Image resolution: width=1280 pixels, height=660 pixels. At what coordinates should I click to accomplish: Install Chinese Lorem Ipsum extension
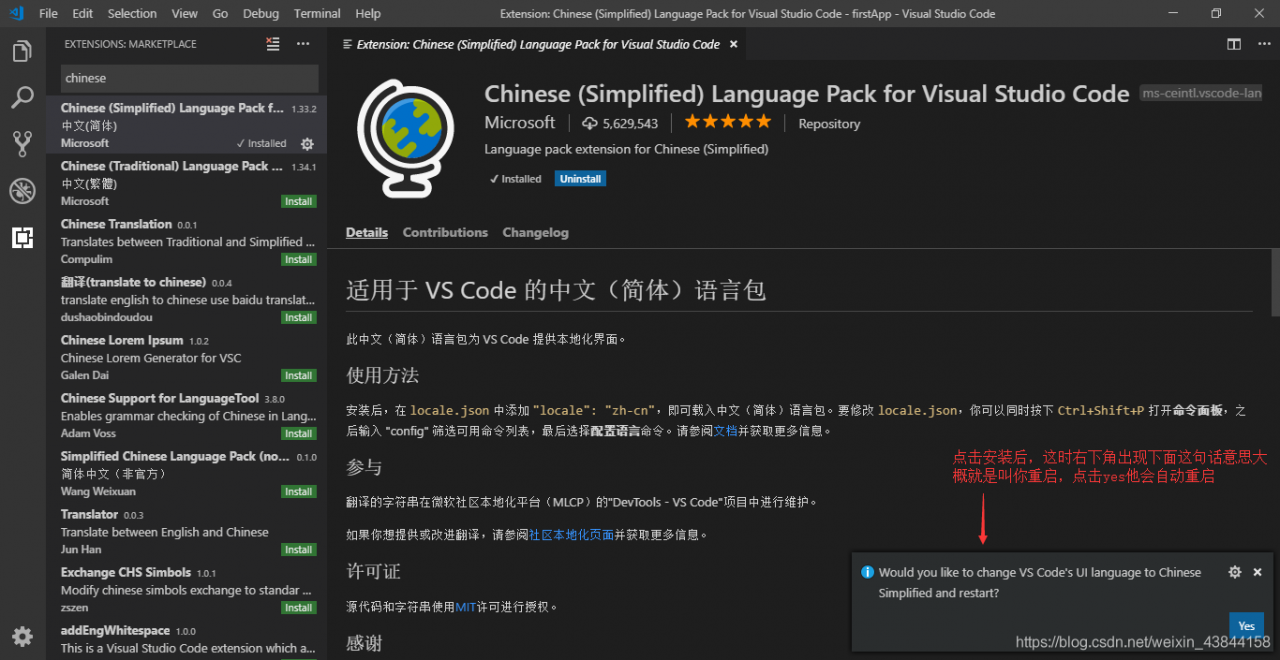(x=299, y=375)
